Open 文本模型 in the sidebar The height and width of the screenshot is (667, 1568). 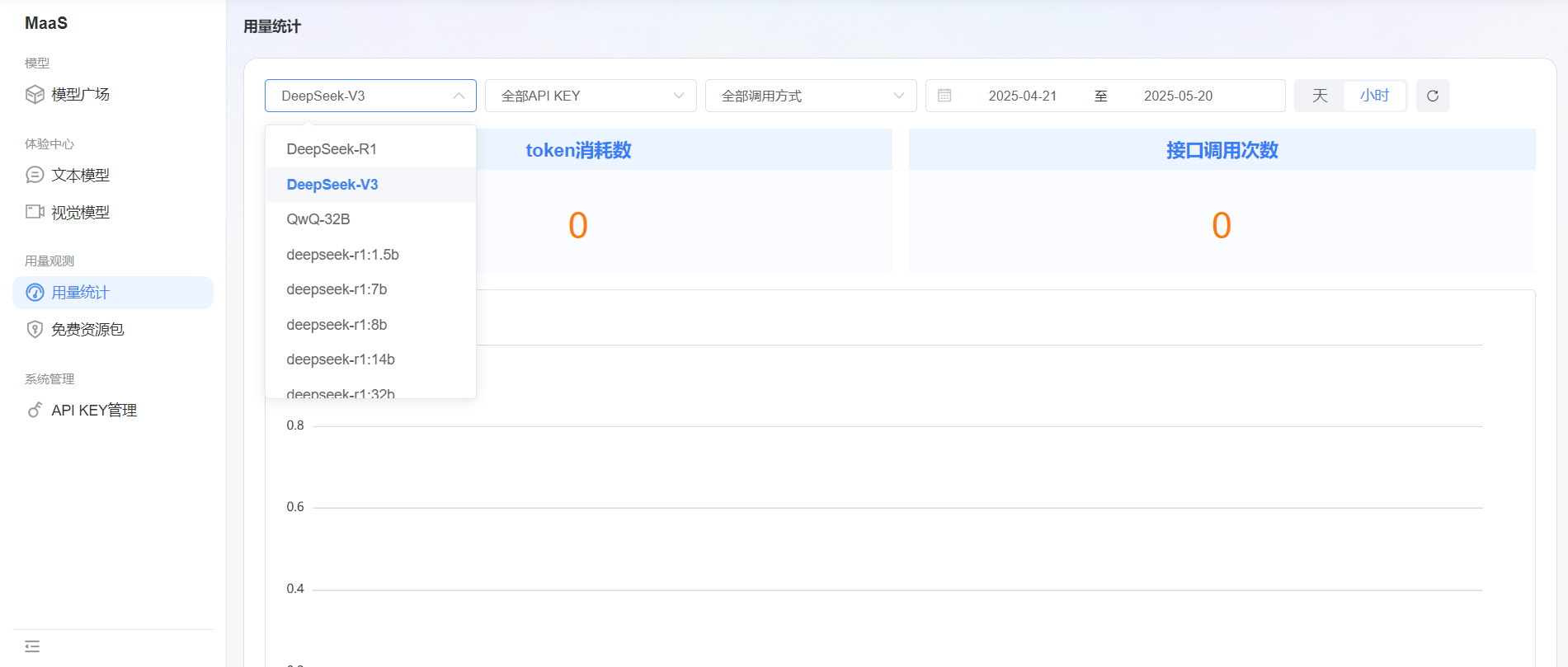(x=113, y=175)
